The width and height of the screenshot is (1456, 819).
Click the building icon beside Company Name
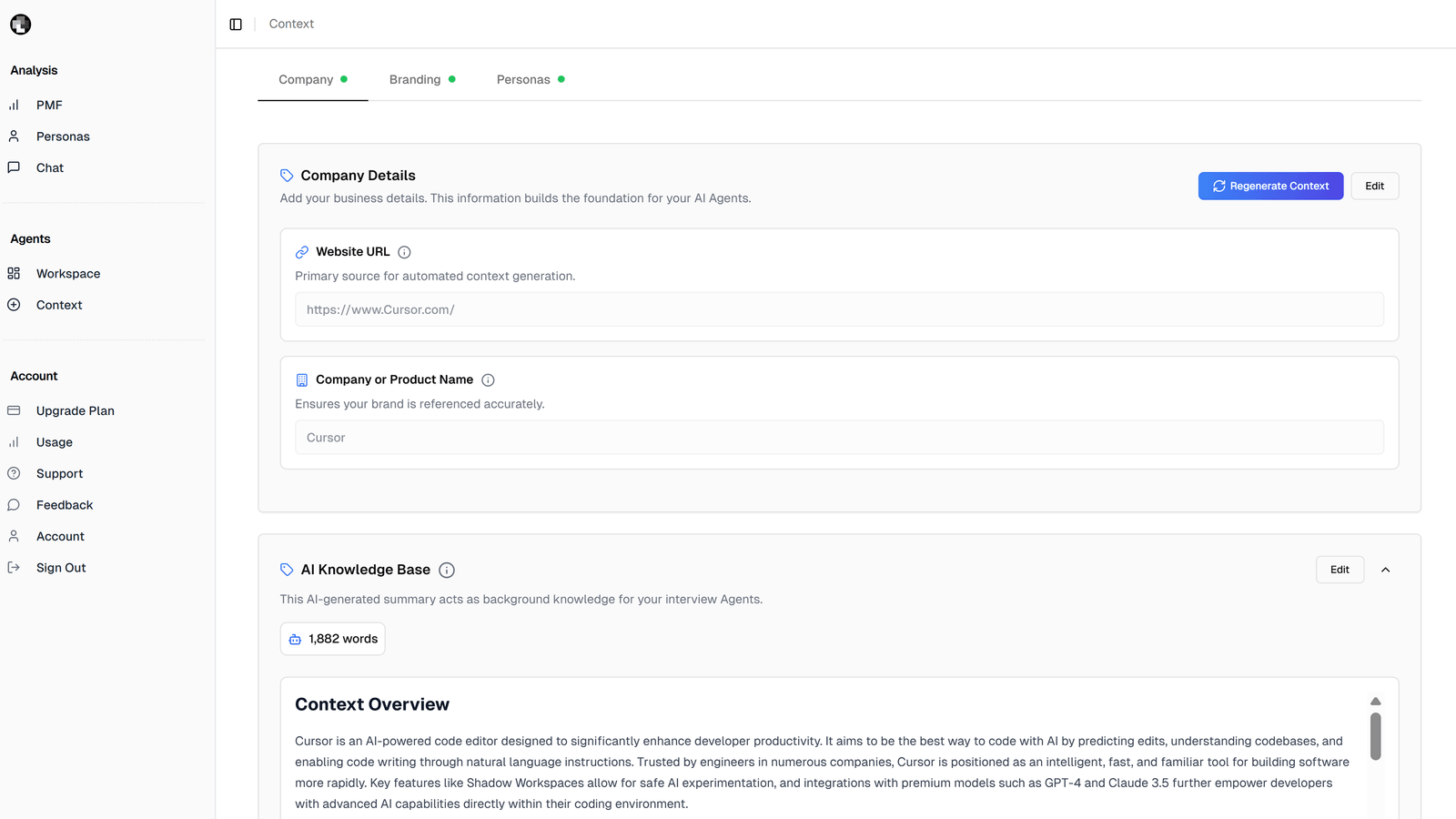[302, 380]
